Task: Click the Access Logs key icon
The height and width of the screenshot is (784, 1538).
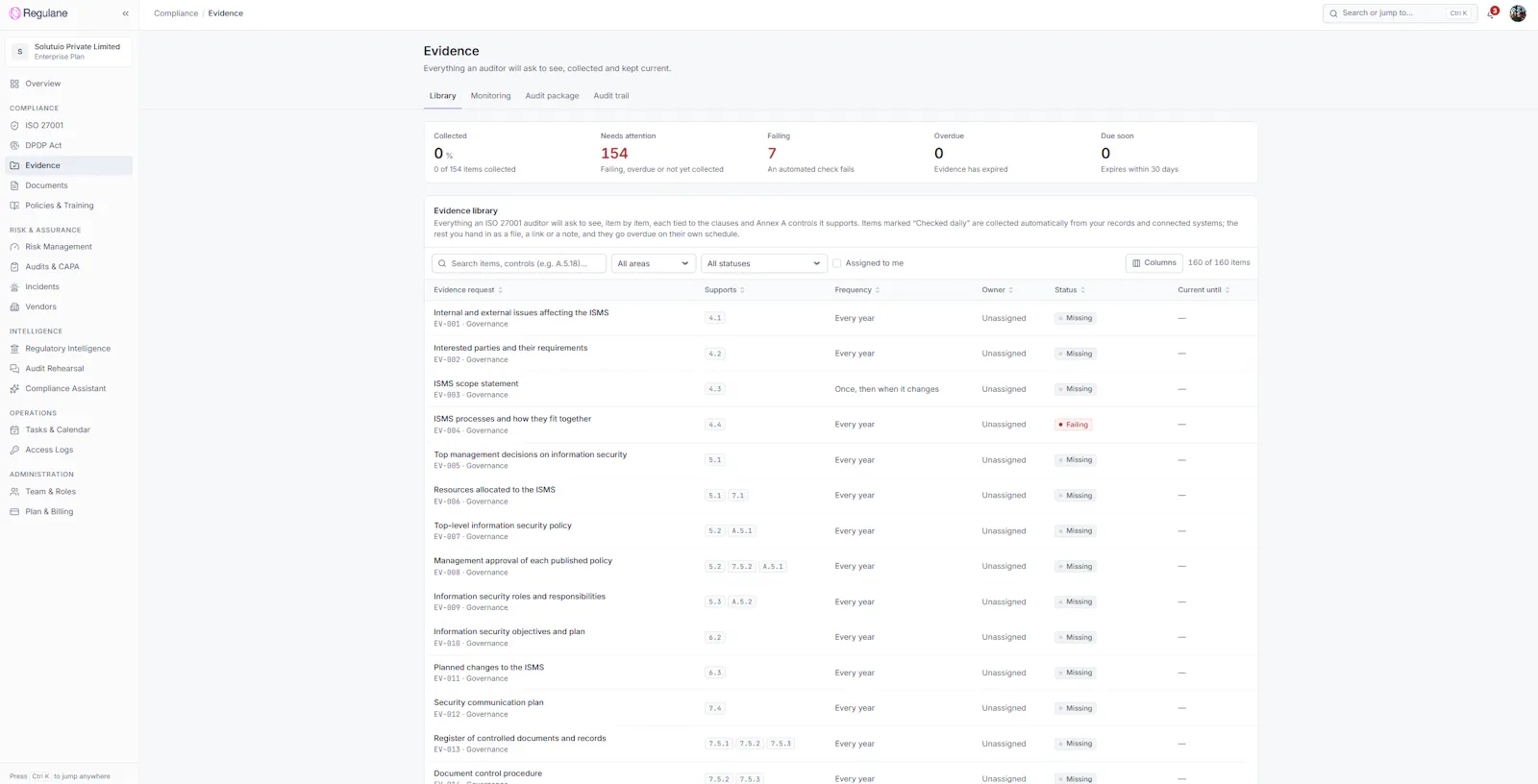Action: click(14, 450)
